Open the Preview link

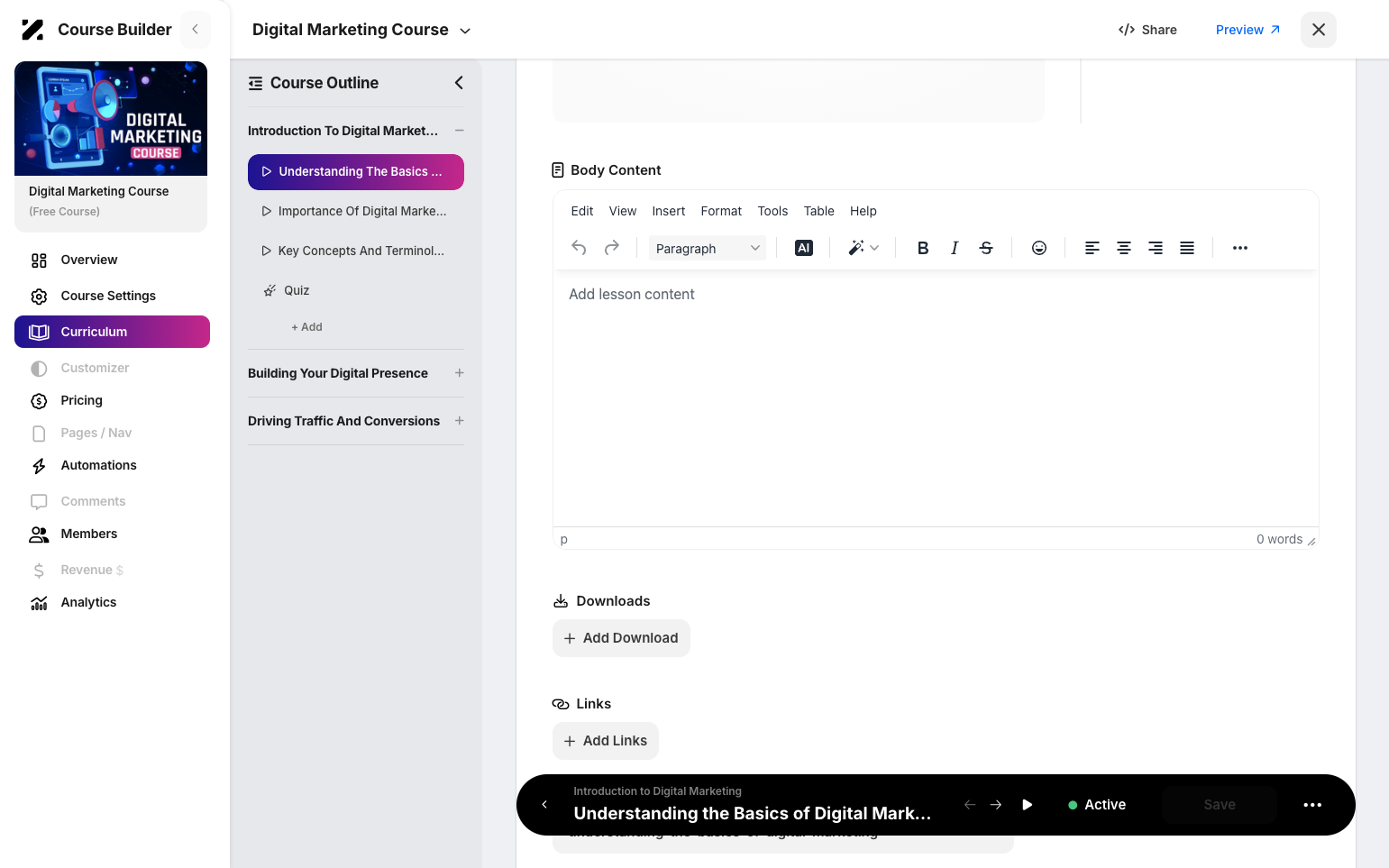click(x=1247, y=30)
